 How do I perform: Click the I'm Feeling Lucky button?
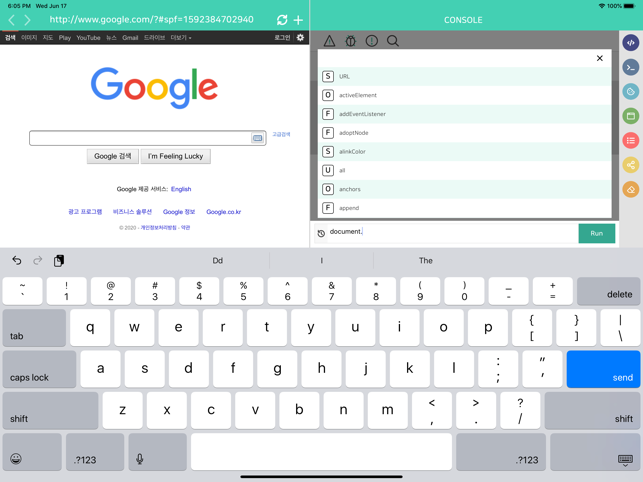pyautogui.click(x=175, y=156)
